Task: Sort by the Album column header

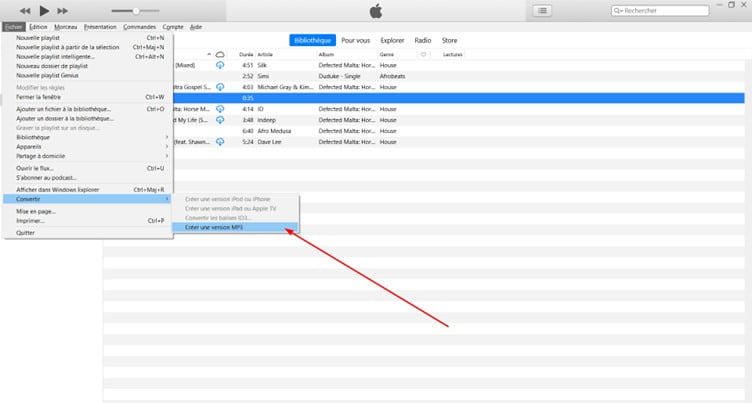Action: [326, 55]
